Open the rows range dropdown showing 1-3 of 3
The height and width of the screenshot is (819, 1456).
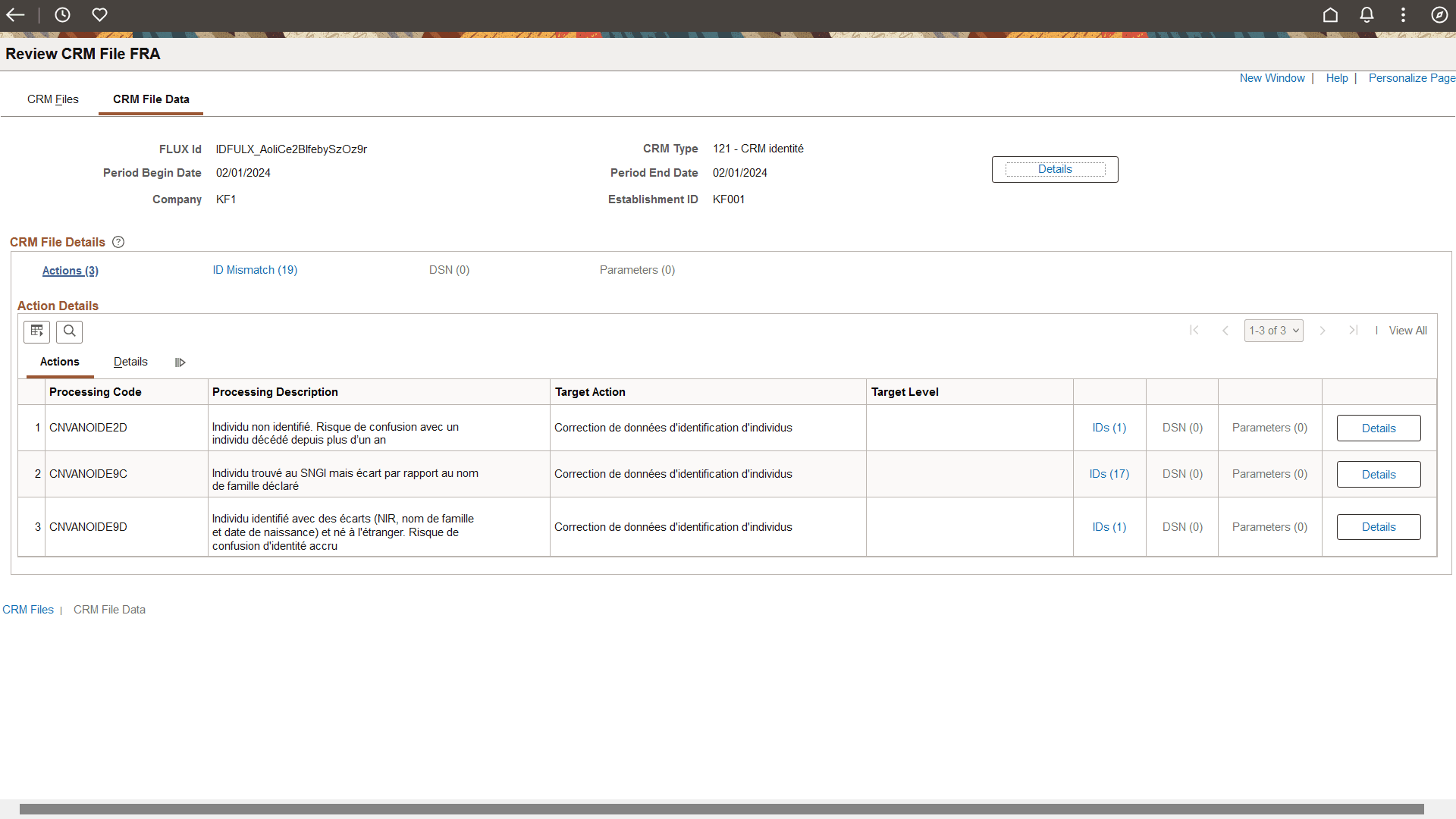point(1273,331)
